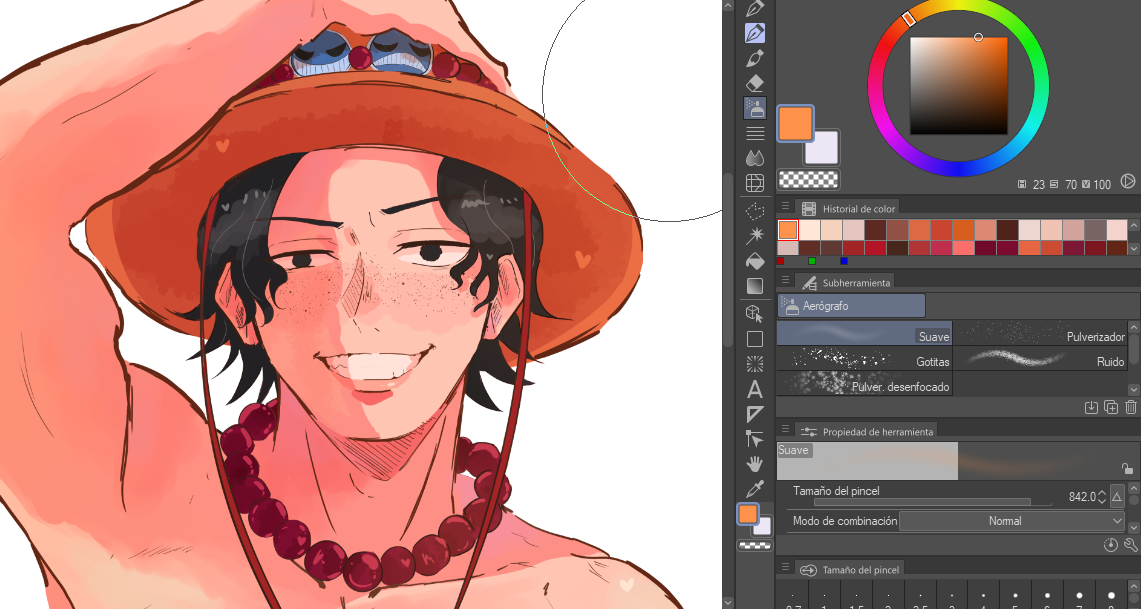
Task: Select the mesh grid tool icon
Action: coord(755,183)
